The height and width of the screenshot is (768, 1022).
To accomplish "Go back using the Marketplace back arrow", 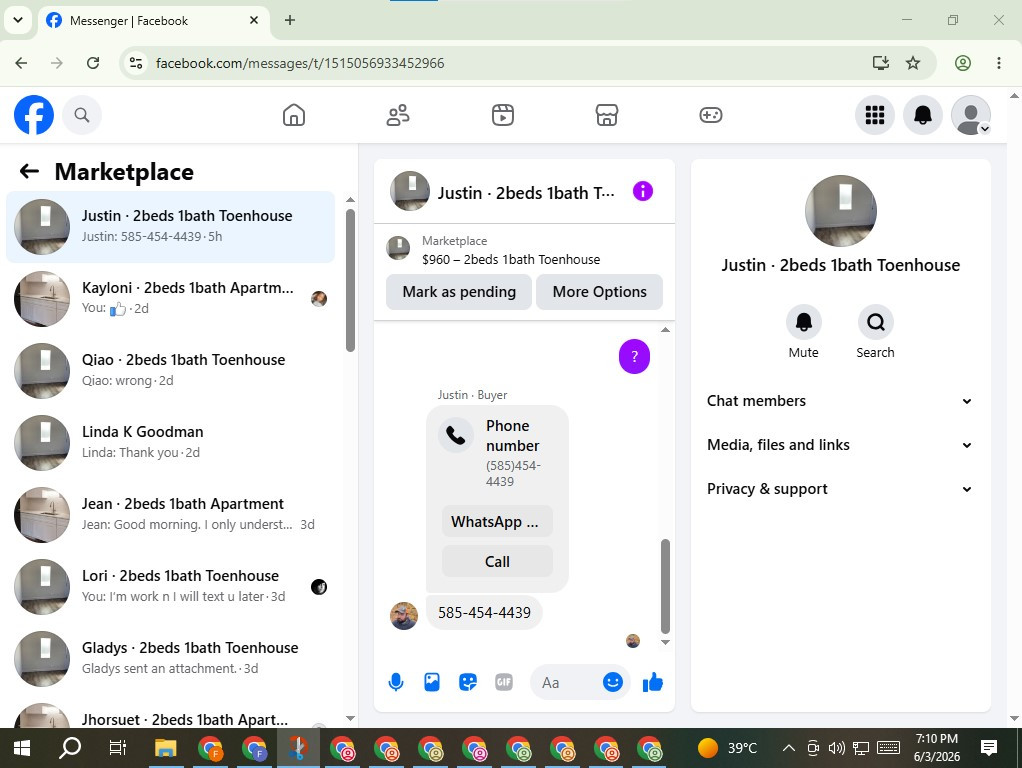I will (29, 171).
